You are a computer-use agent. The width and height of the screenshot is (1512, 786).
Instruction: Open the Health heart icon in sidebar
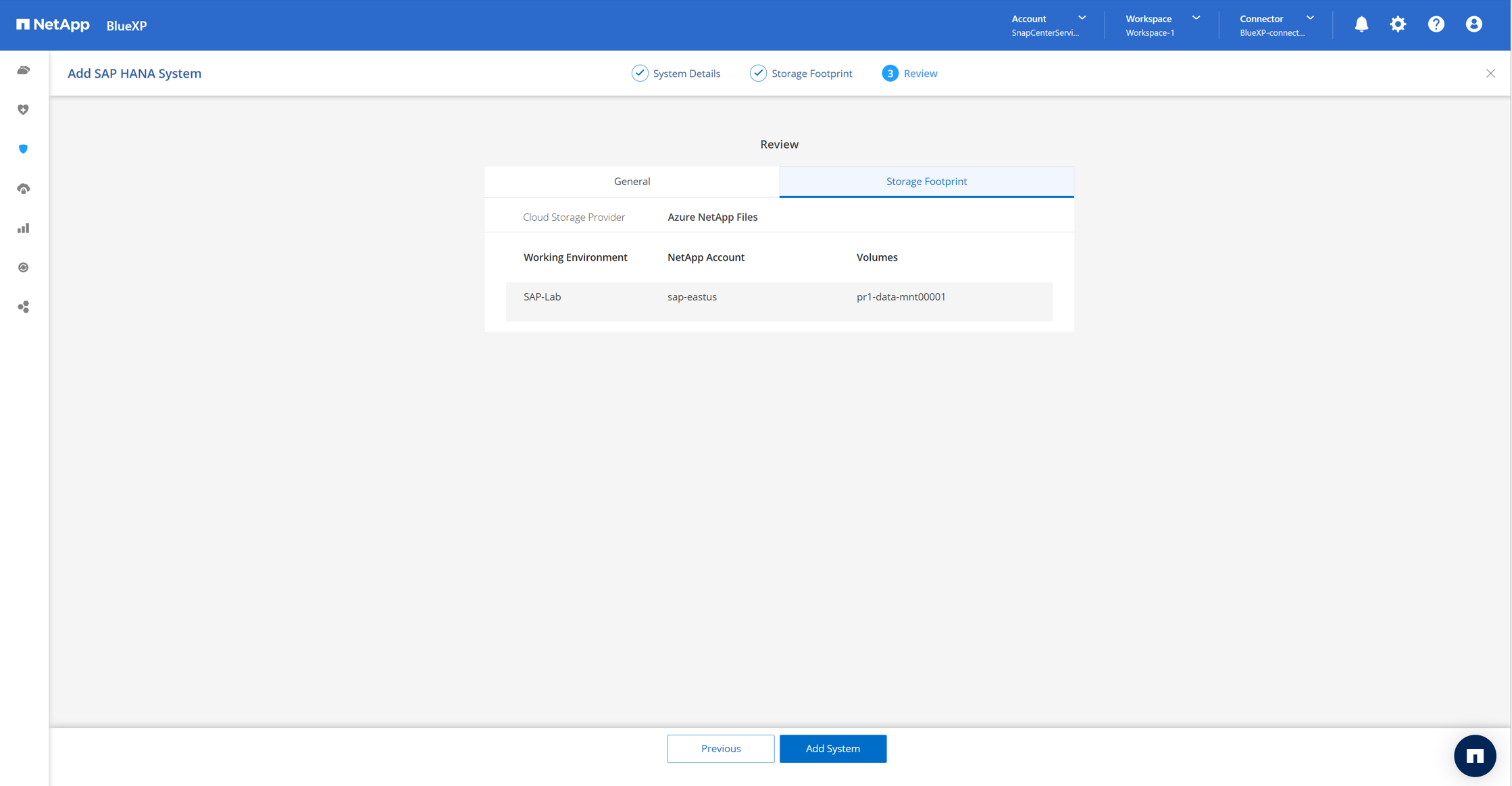pyautogui.click(x=24, y=109)
